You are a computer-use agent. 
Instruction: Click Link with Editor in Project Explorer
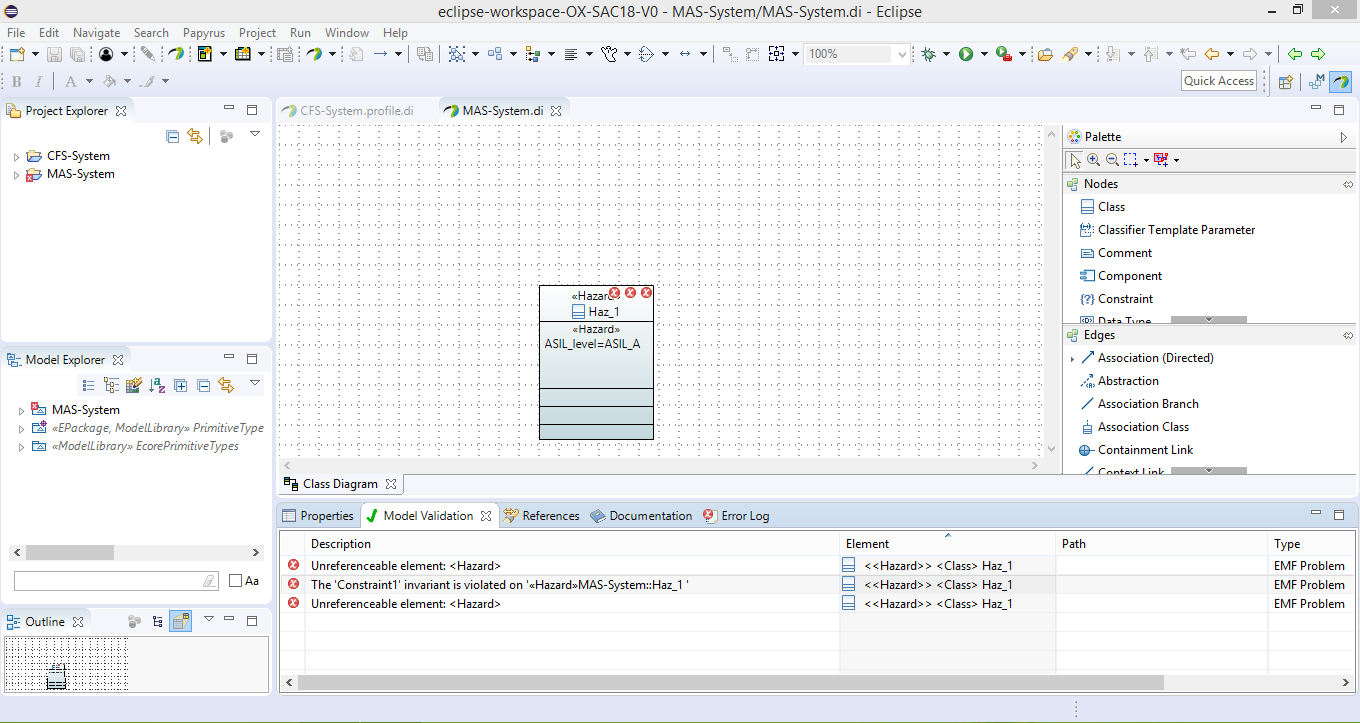tap(195, 136)
